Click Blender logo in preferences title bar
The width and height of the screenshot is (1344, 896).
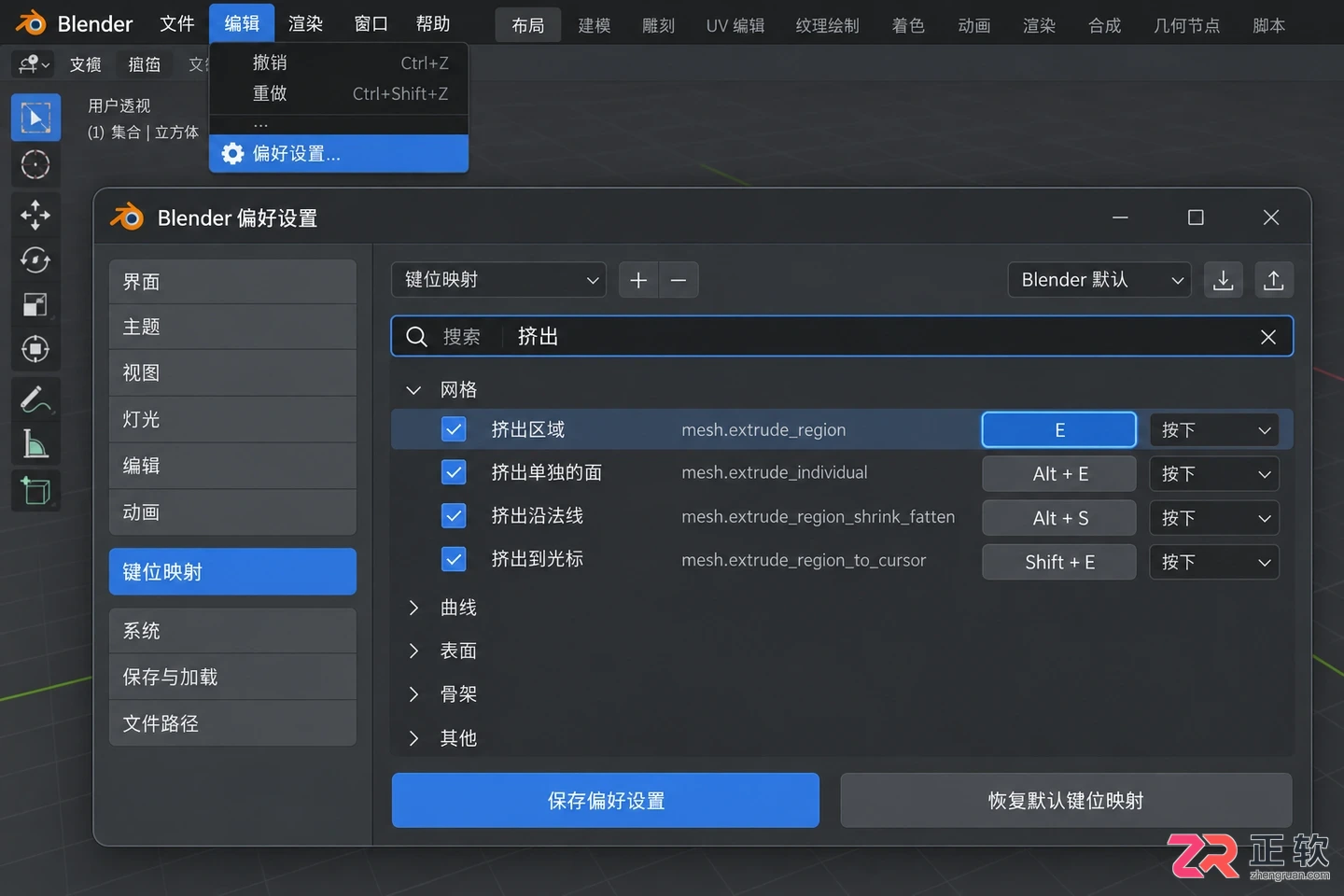(127, 217)
